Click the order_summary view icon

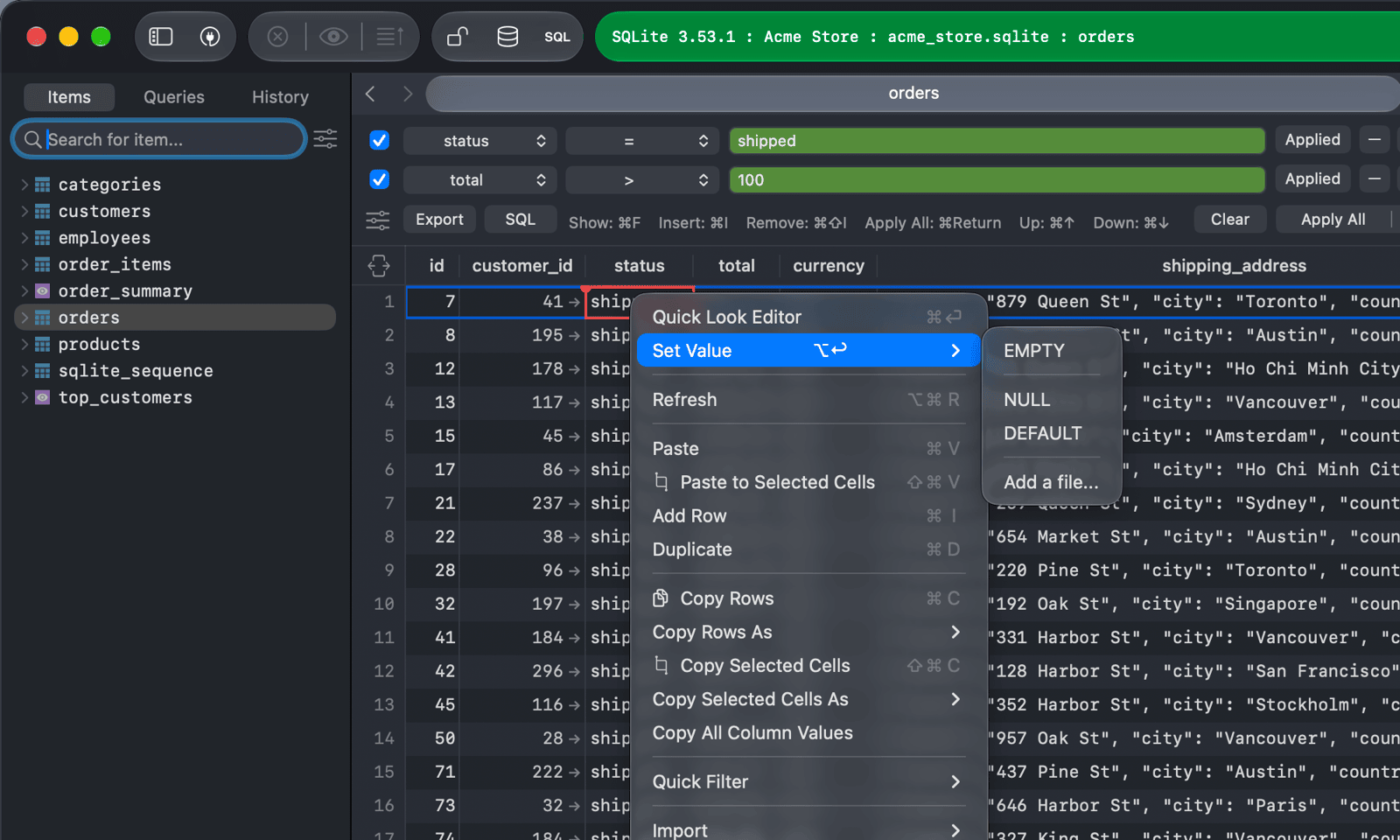tap(42, 290)
